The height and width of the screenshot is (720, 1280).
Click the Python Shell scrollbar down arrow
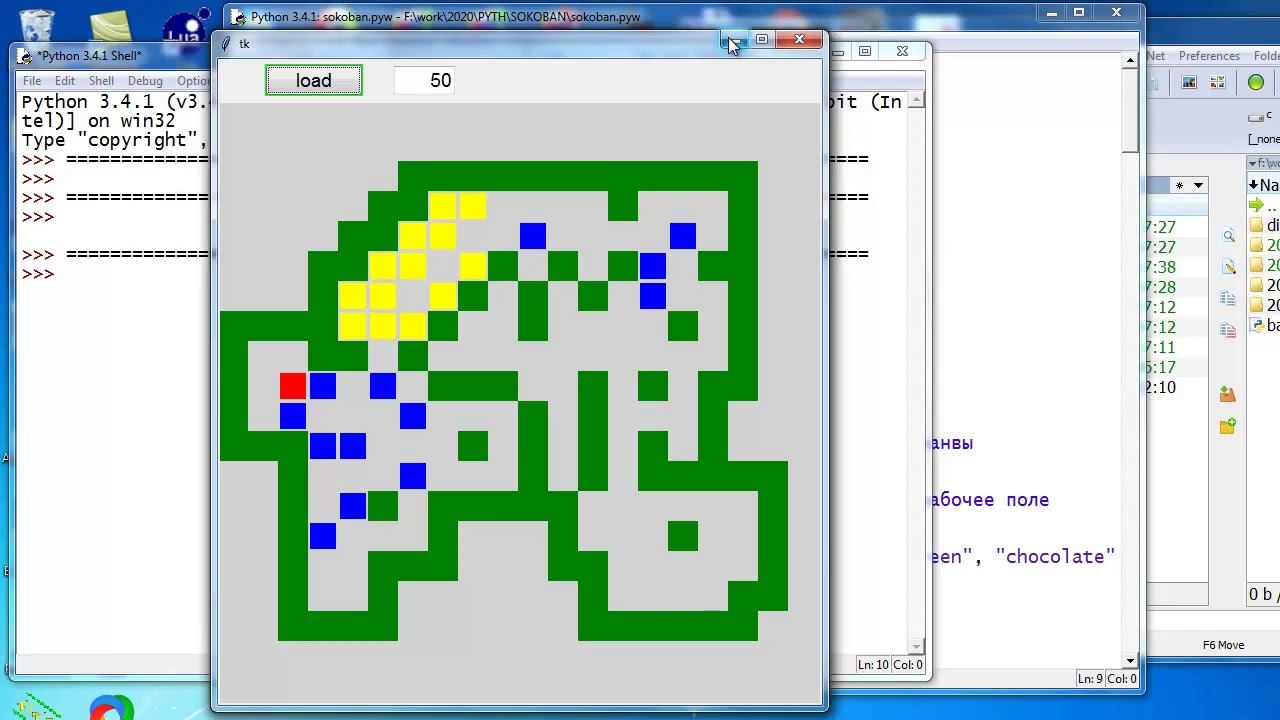pyautogui.click(x=917, y=647)
